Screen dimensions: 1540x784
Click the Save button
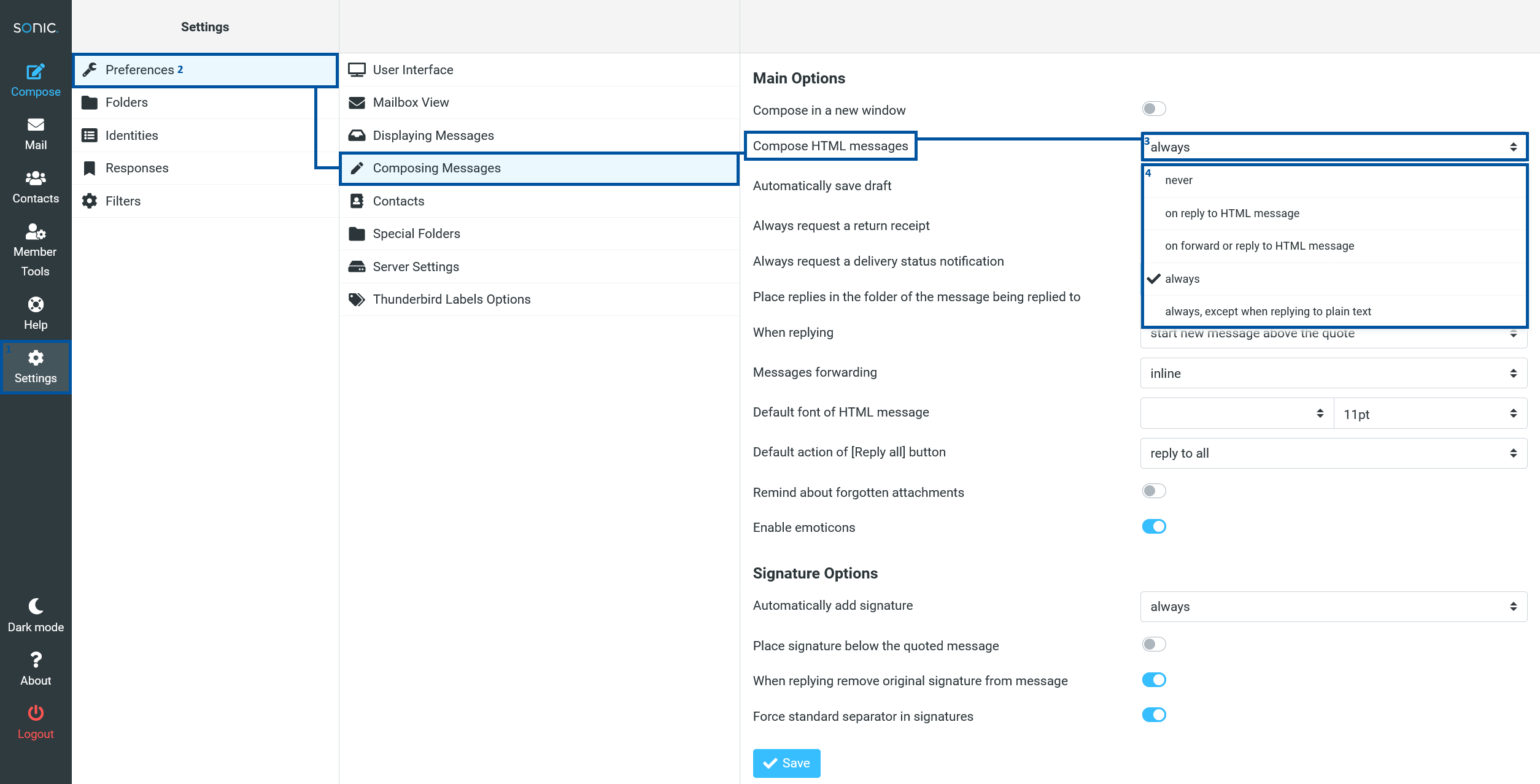[x=786, y=763]
